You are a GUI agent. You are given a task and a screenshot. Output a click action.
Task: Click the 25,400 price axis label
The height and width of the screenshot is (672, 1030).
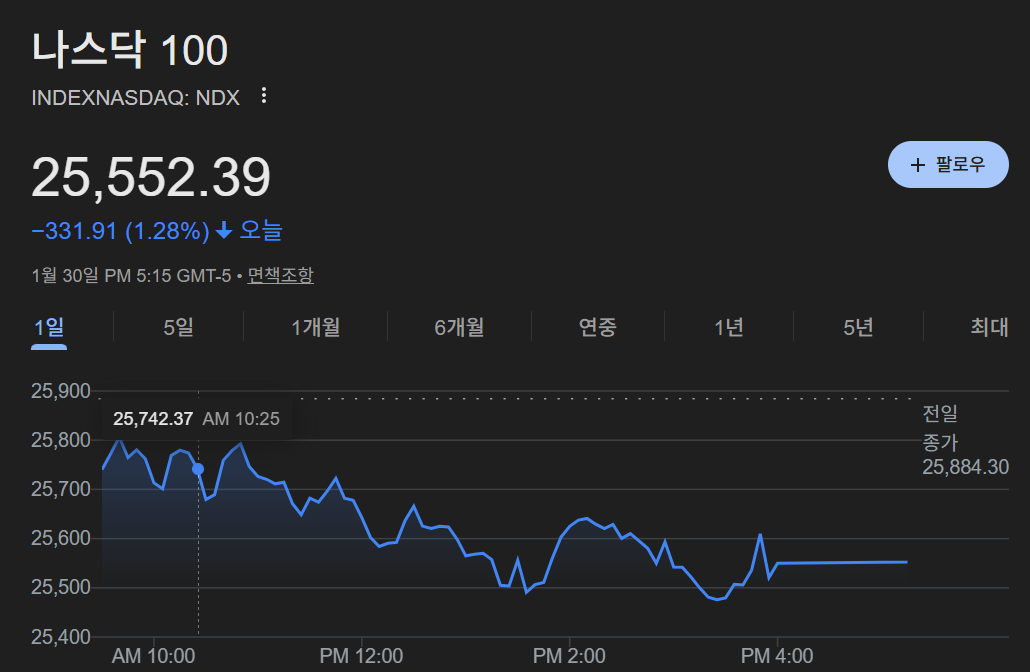pos(60,637)
